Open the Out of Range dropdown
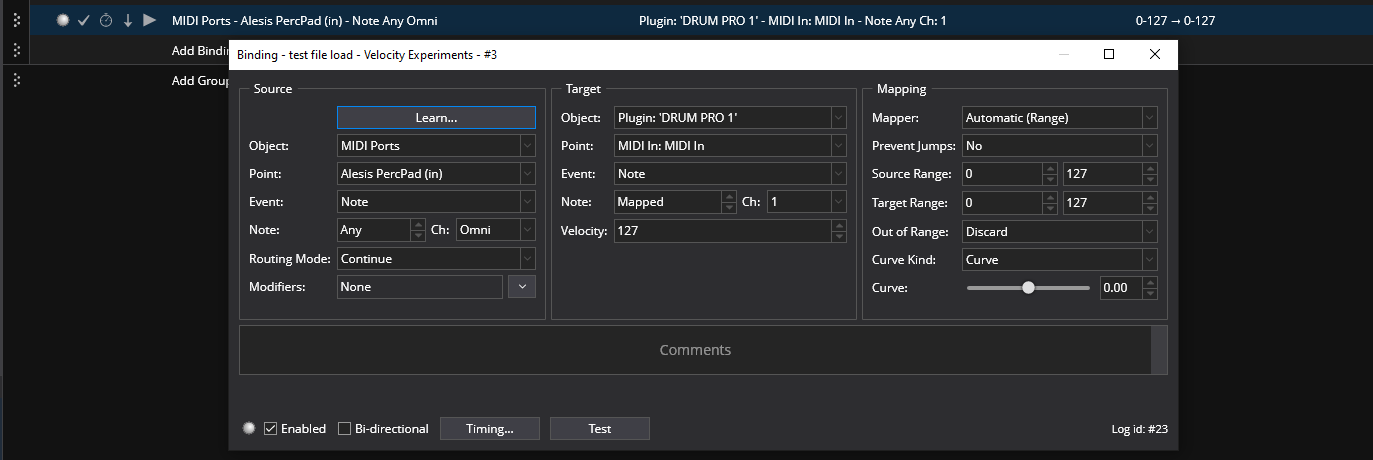The height and width of the screenshot is (460, 1373). pos(1059,231)
